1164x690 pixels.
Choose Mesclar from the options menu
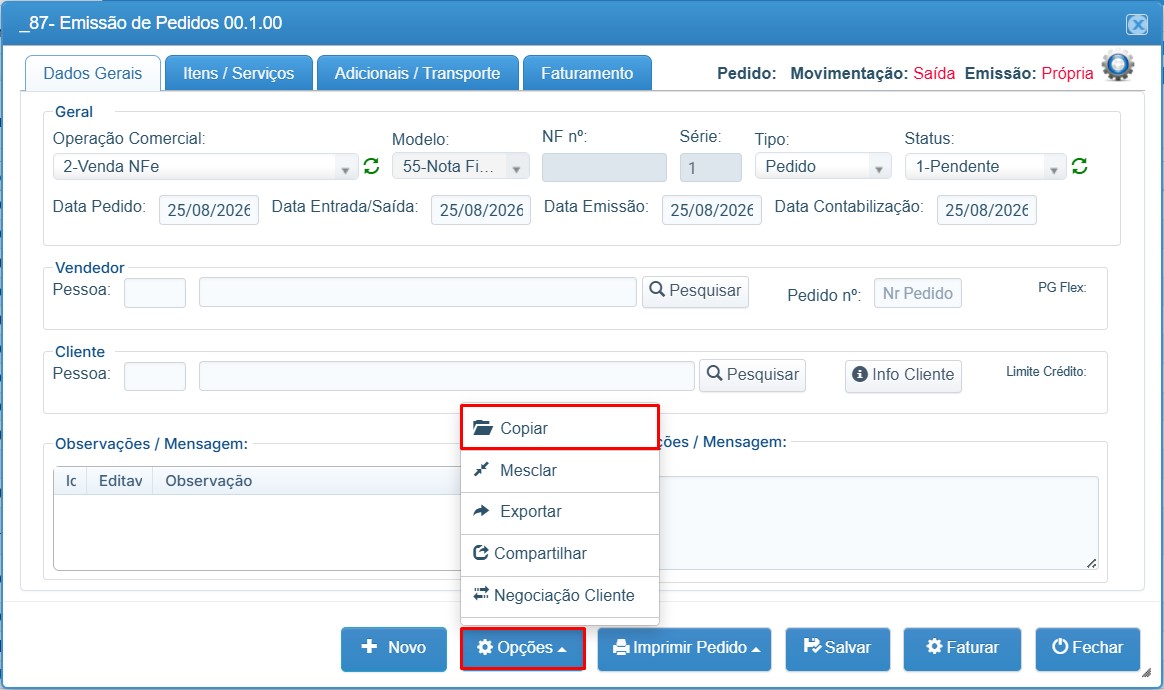pyautogui.click(x=560, y=470)
